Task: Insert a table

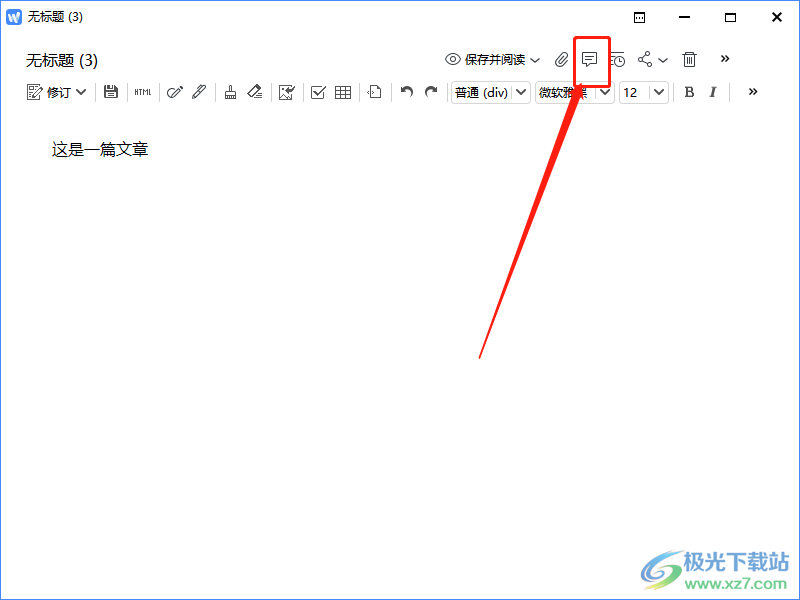Action: click(343, 92)
